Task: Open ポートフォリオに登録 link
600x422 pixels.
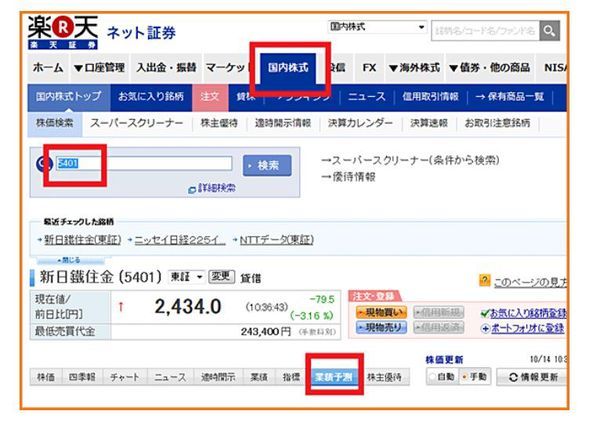Action: point(528,329)
